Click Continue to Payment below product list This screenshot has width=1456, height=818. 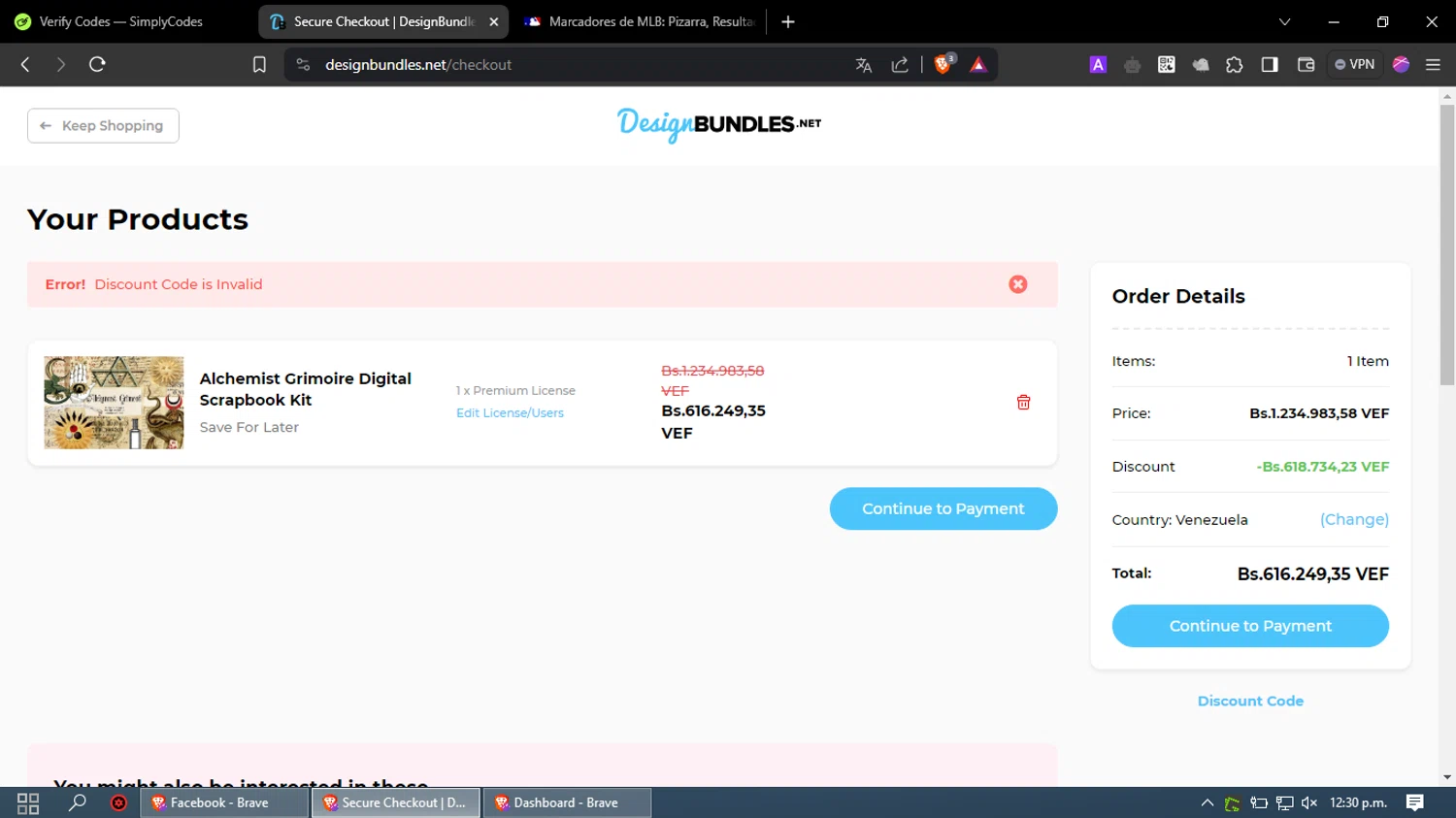coord(943,508)
